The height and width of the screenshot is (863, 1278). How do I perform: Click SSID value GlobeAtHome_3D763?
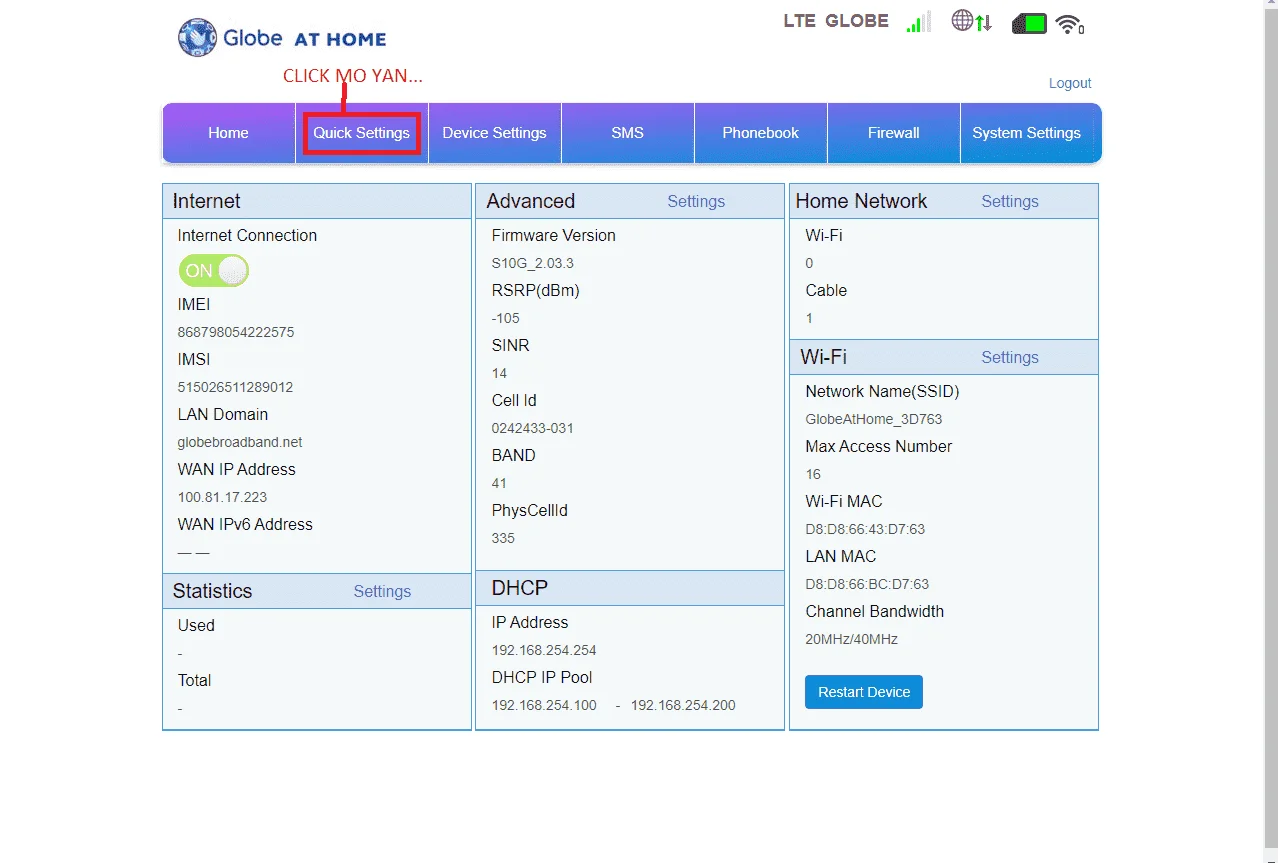click(x=874, y=419)
